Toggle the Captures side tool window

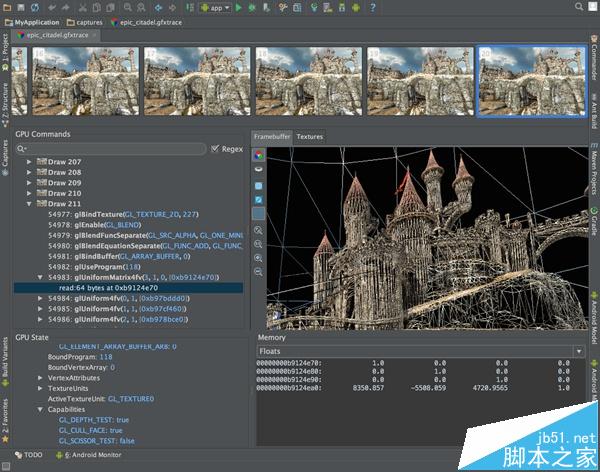[x=5, y=157]
